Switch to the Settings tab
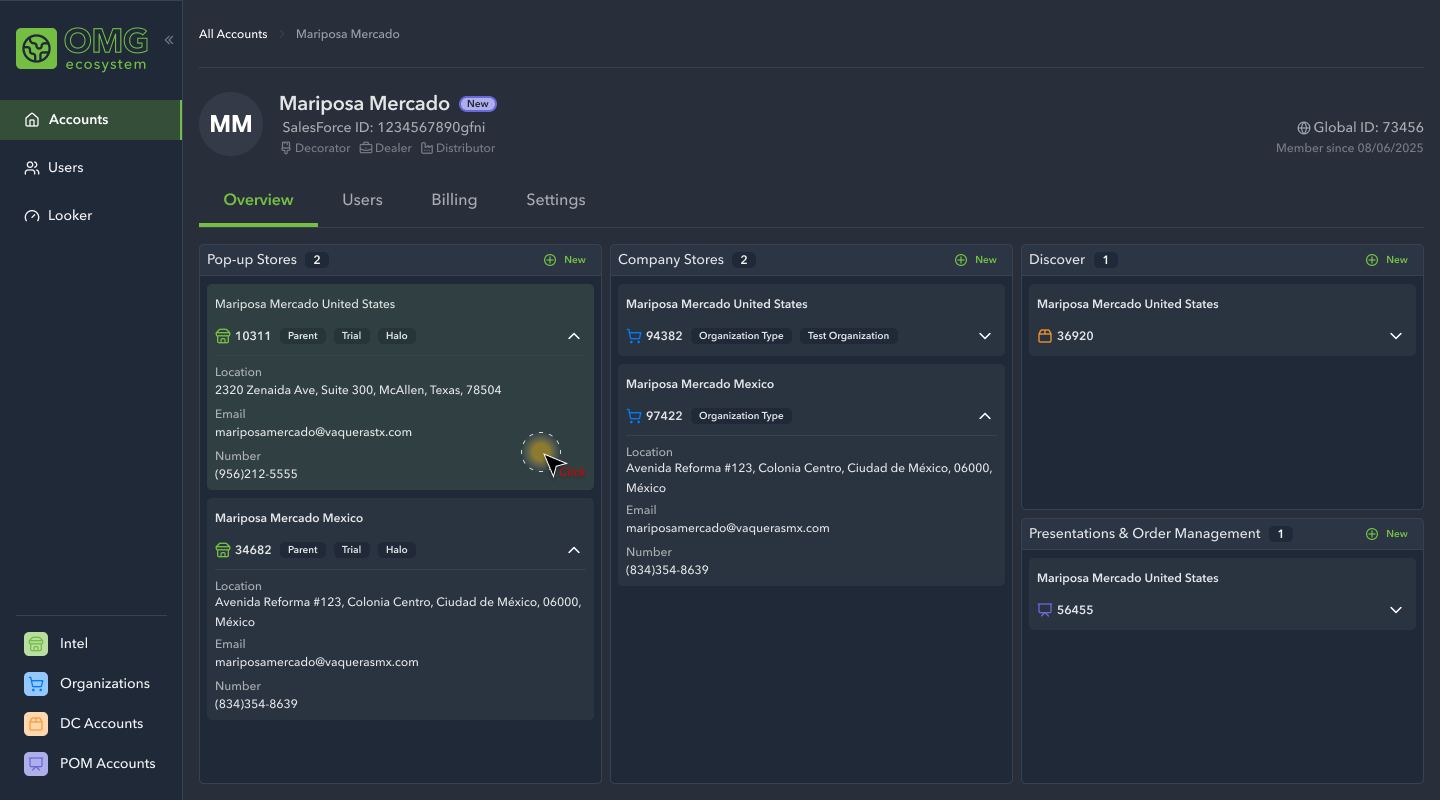The width and height of the screenshot is (1440, 800). click(x=556, y=200)
